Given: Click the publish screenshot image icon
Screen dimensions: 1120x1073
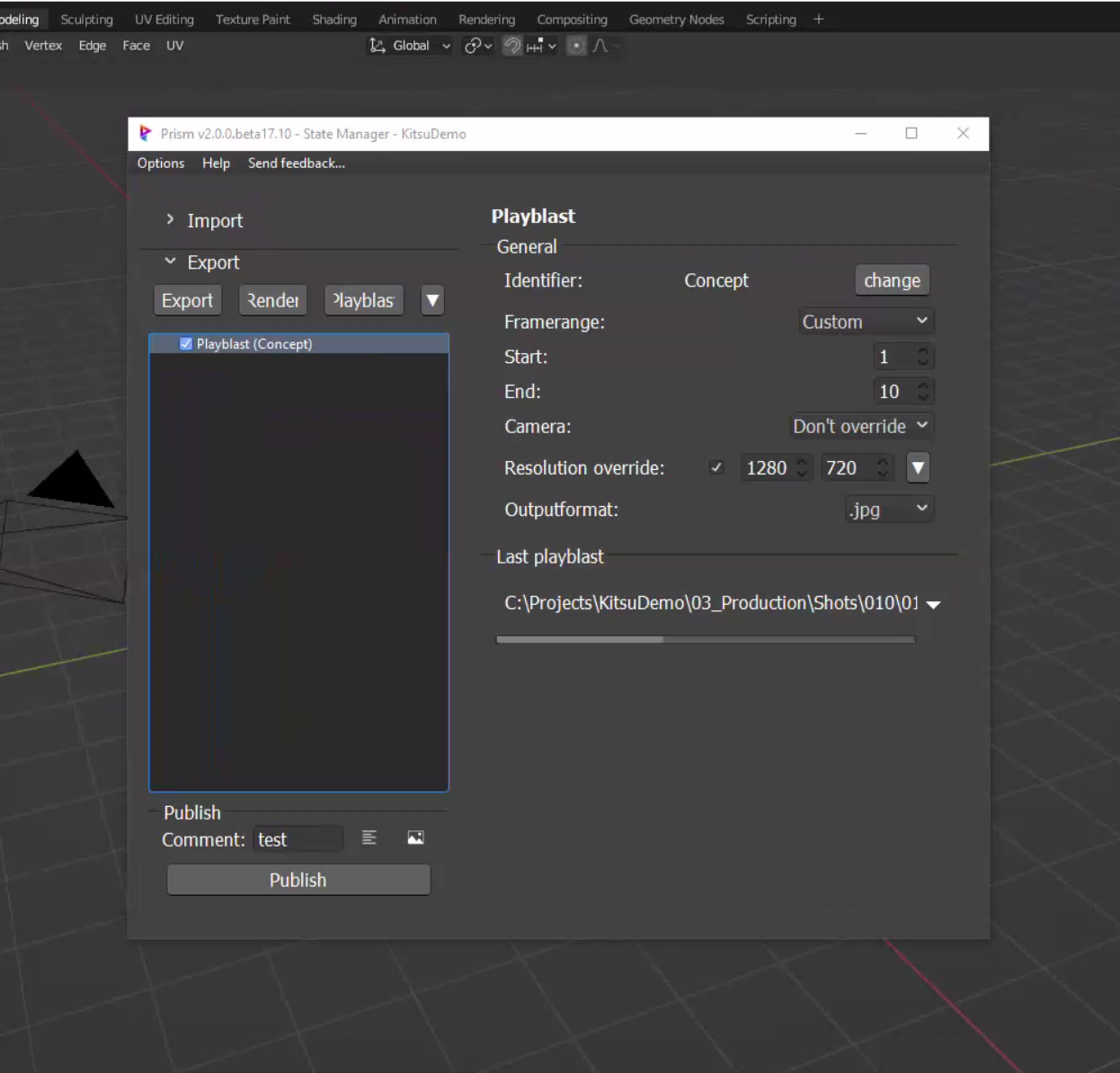Looking at the screenshot, I should [x=415, y=838].
